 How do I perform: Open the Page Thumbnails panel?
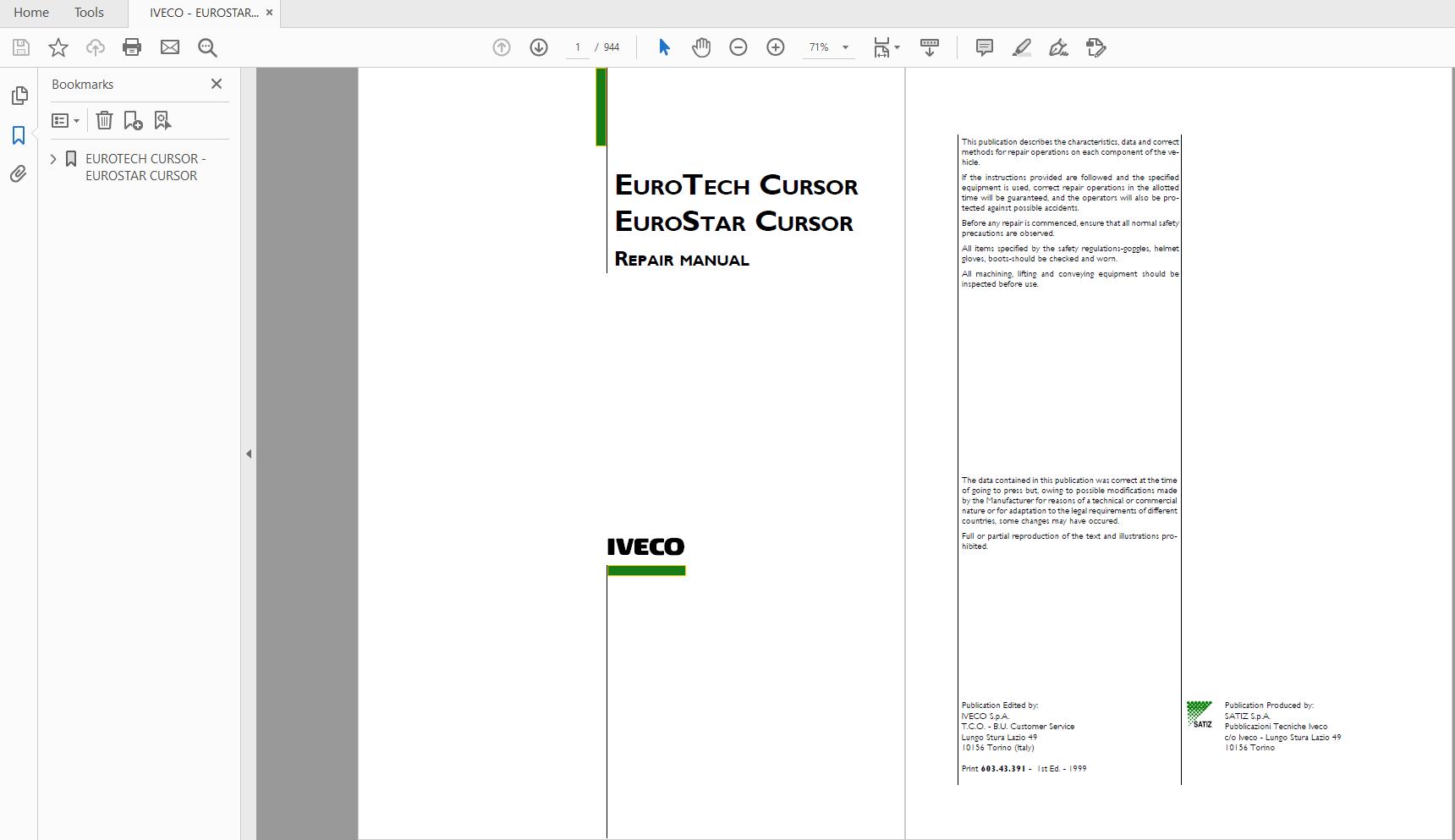click(x=19, y=96)
